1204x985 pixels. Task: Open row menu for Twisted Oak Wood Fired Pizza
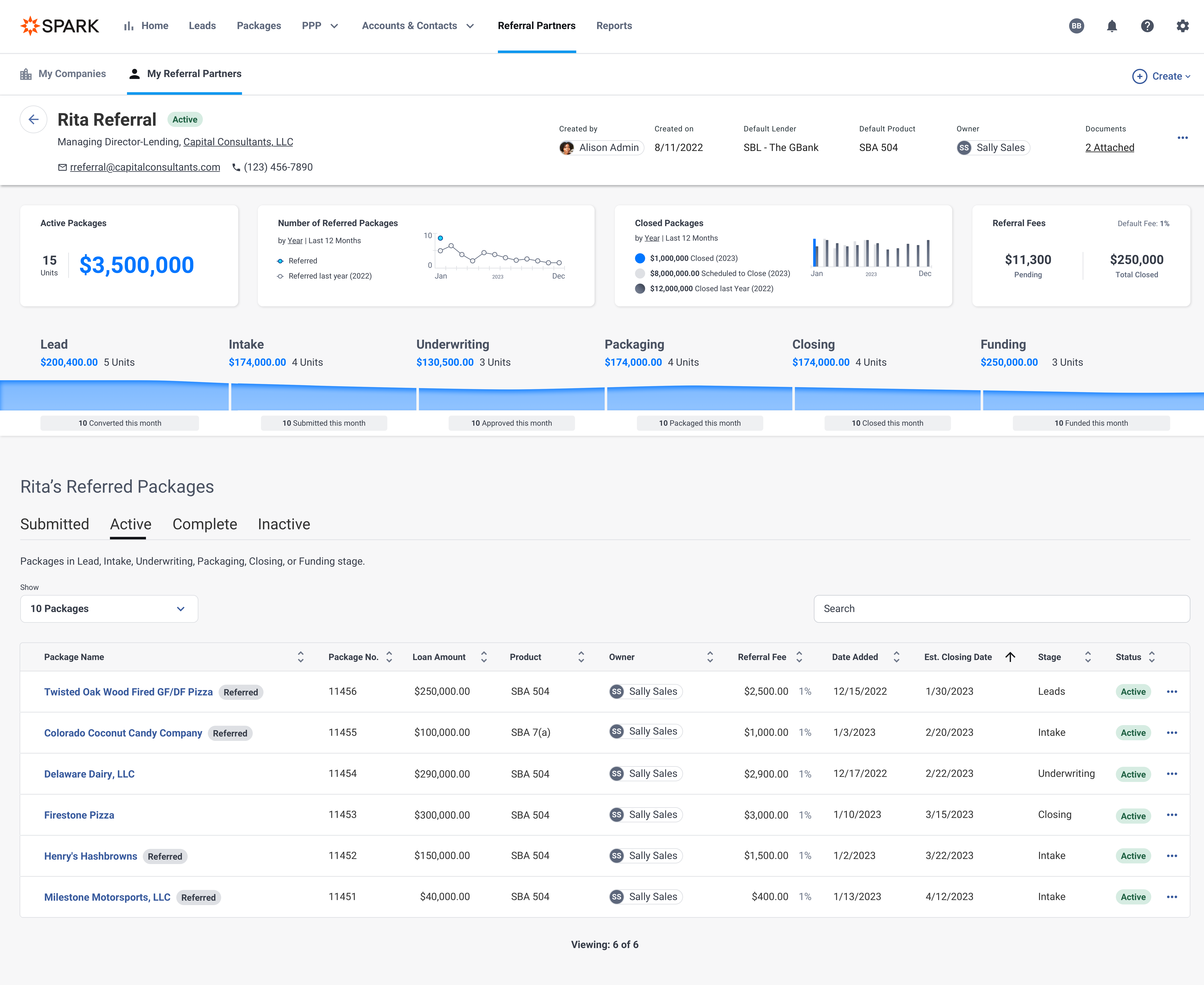click(1172, 692)
